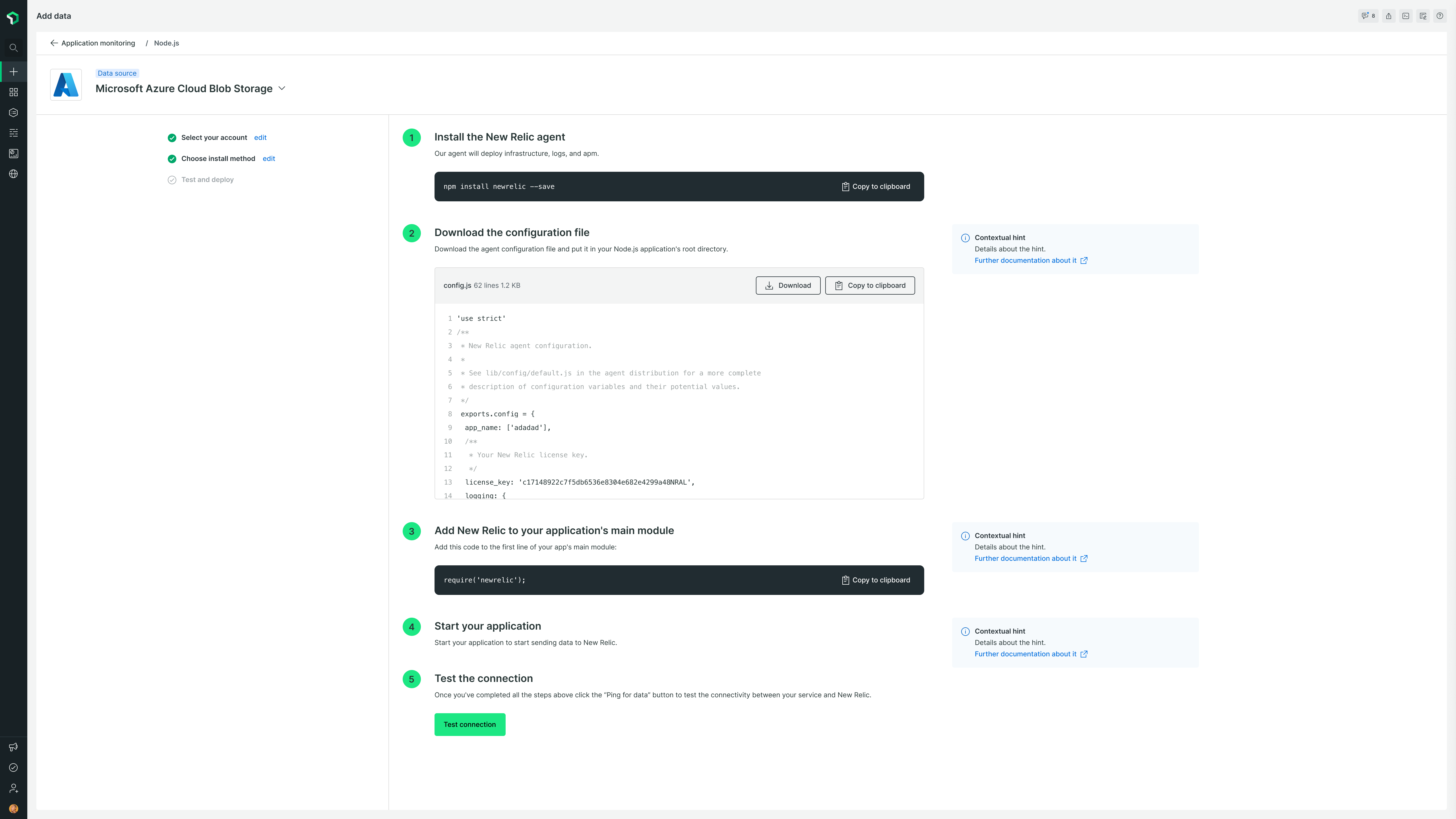
Task: Click the Node.js breadcrumb
Action: (x=167, y=43)
